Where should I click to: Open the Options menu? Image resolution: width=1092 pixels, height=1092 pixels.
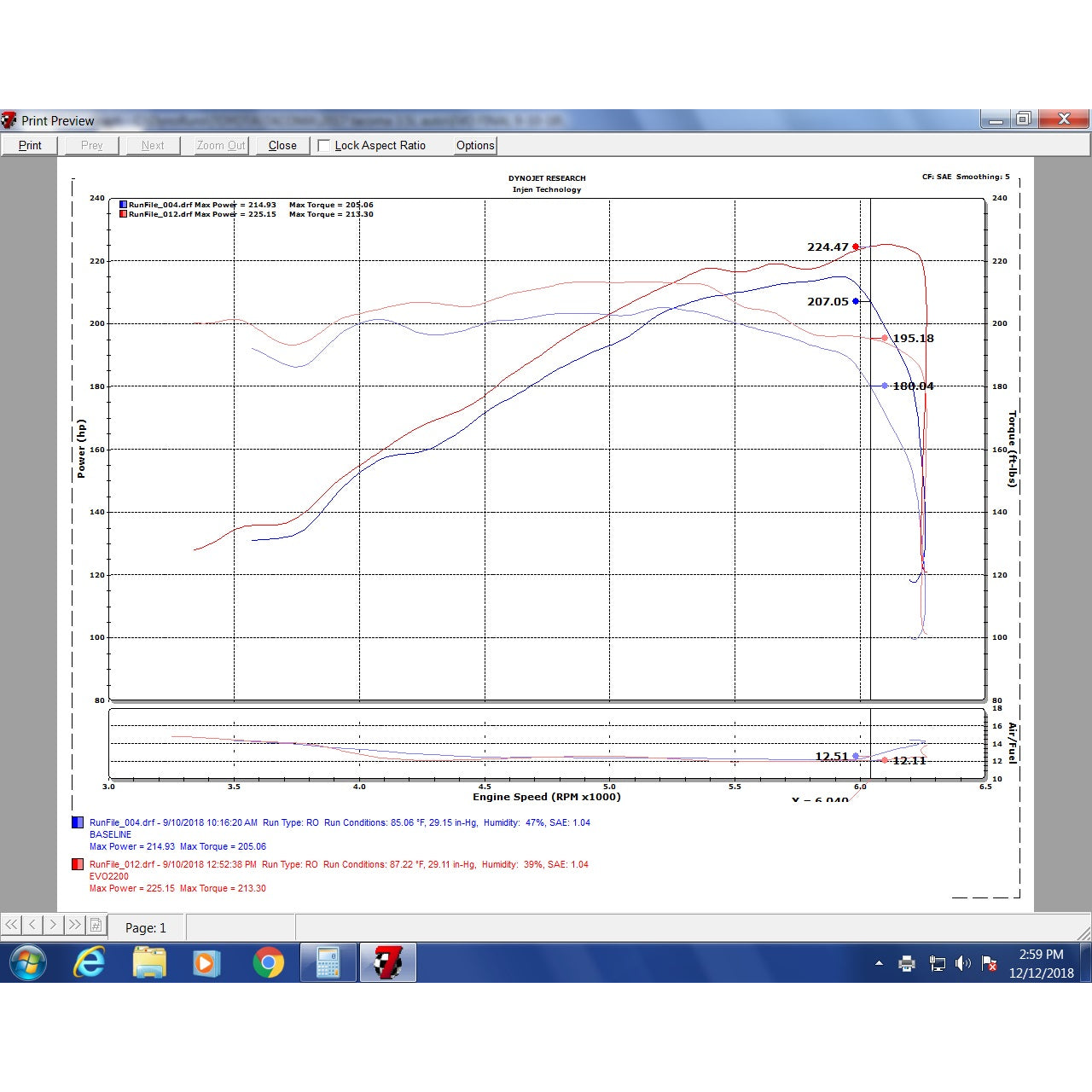click(475, 146)
